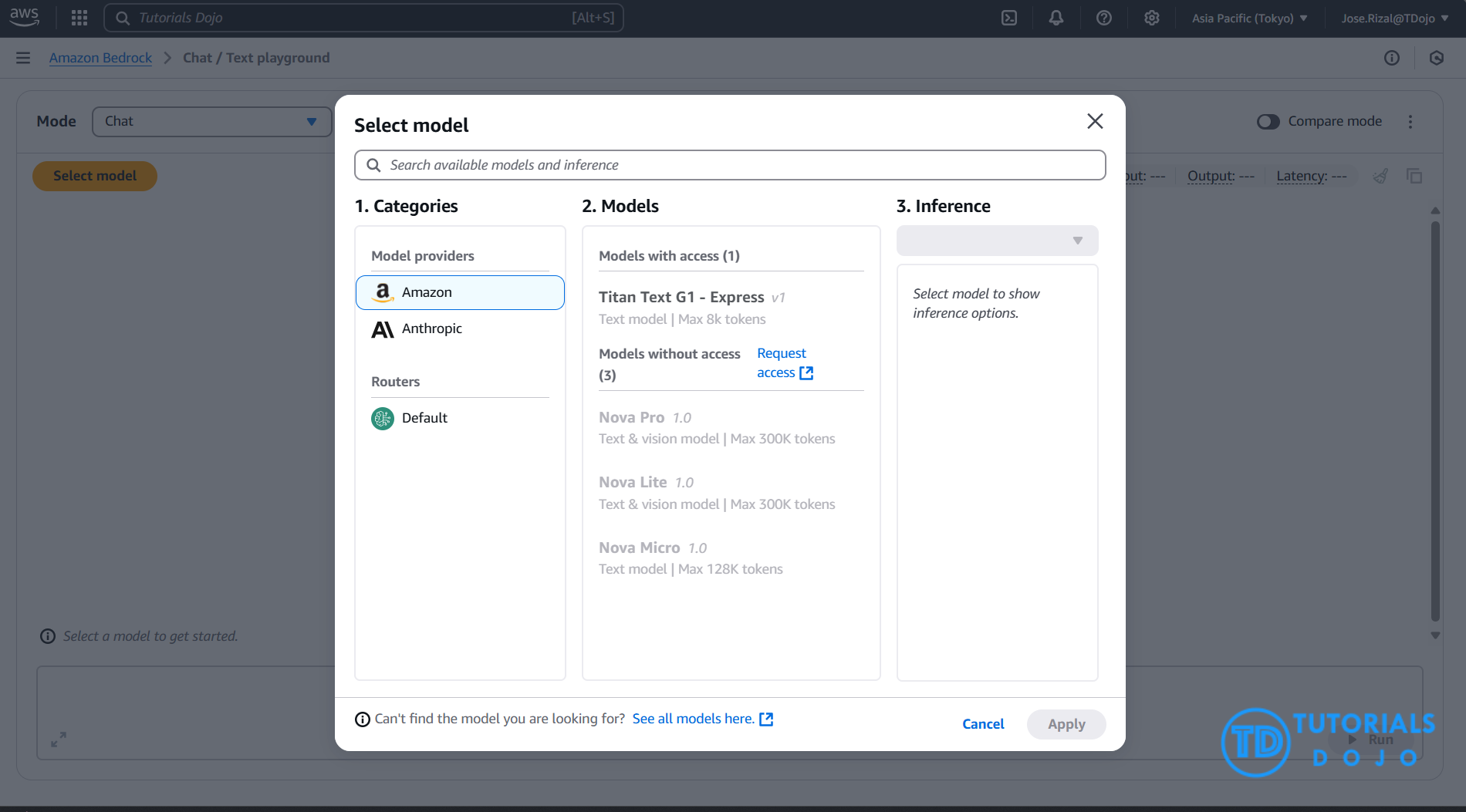Click the info icon beside Can't find the model
The height and width of the screenshot is (812, 1466).
coord(363,719)
